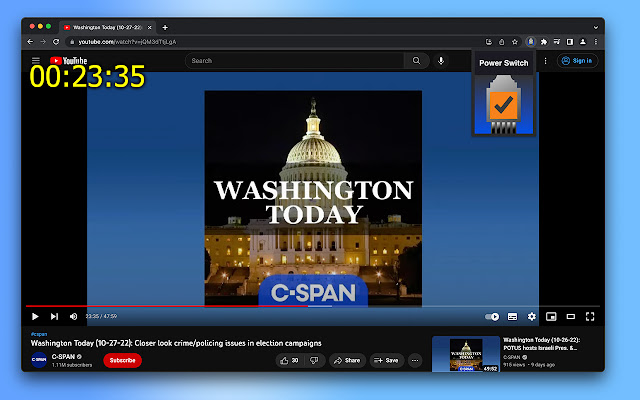Viewport: 640px width, 400px height.
Task: Close the Washington Today tab
Action: [x=149, y=27]
